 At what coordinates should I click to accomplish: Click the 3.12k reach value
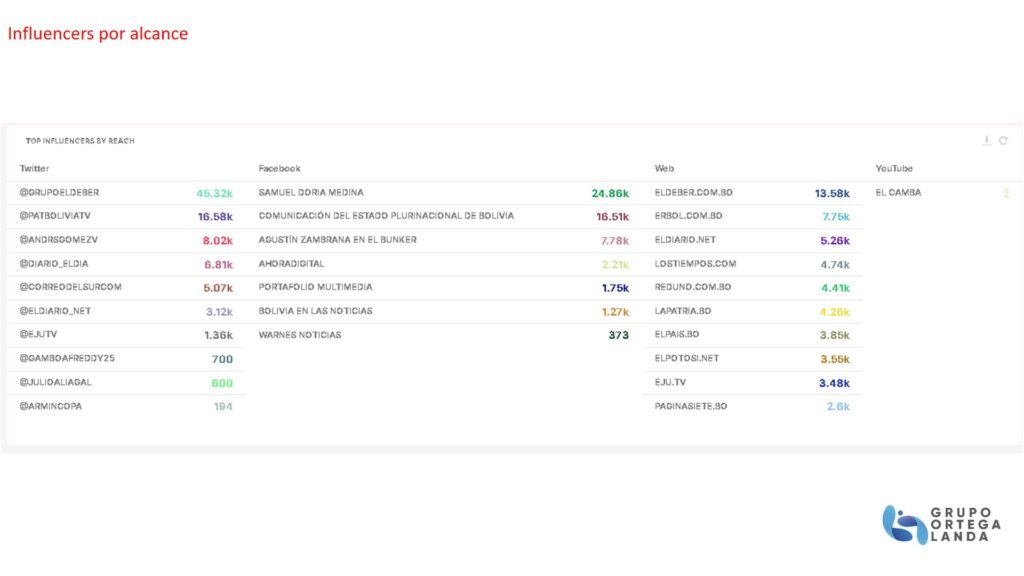coord(219,312)
